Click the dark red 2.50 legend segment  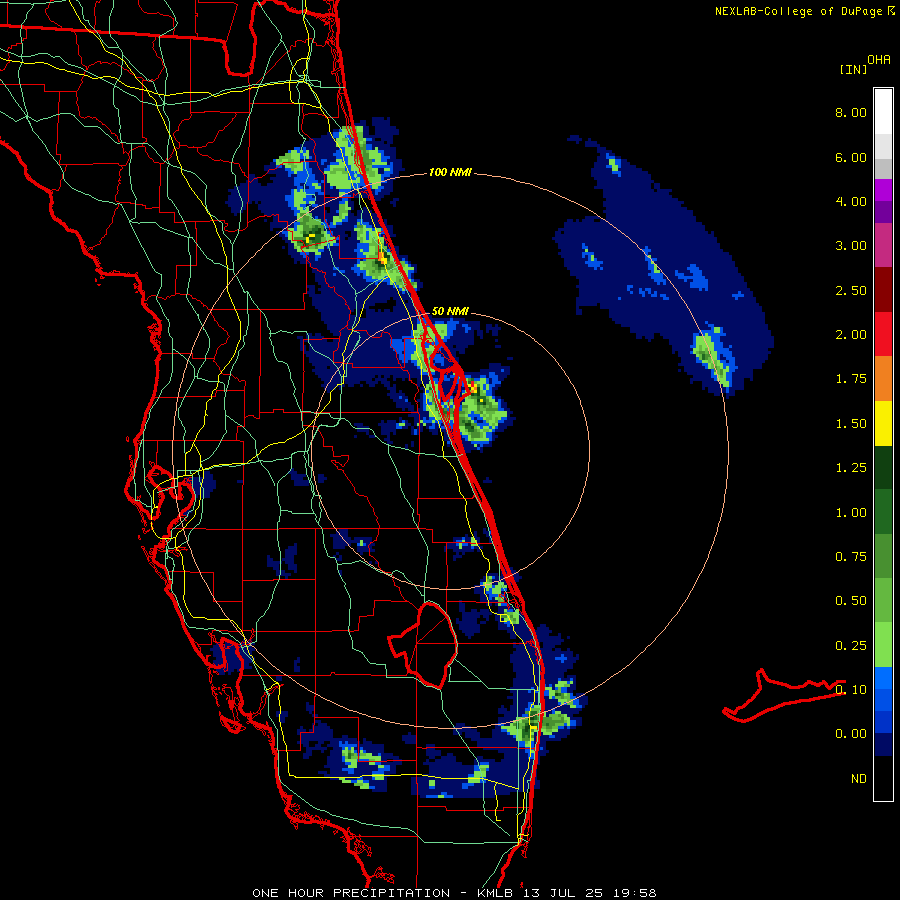click(883, 289)
